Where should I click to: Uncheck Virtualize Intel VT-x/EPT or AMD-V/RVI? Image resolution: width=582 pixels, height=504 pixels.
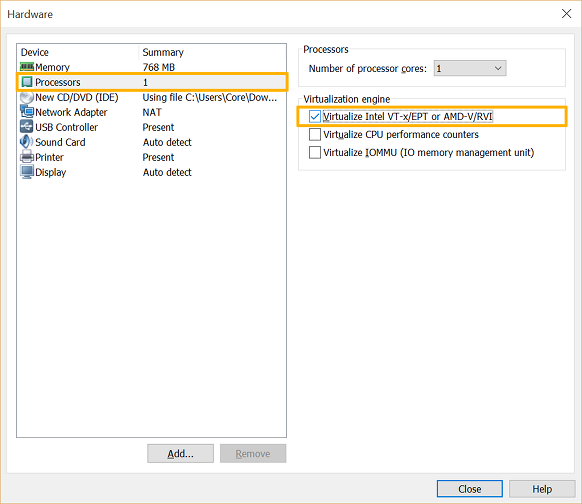tap(315, 117)
